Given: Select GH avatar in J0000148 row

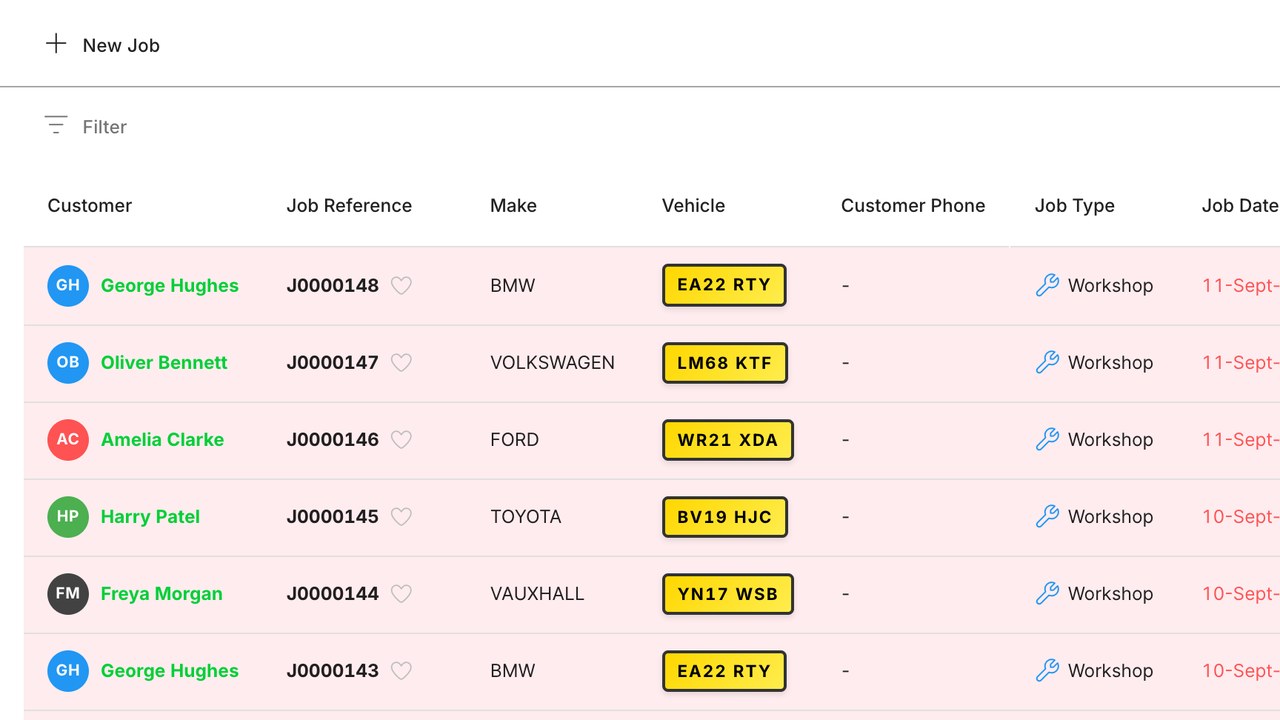Looking at the screenshot, I should 68,285.
